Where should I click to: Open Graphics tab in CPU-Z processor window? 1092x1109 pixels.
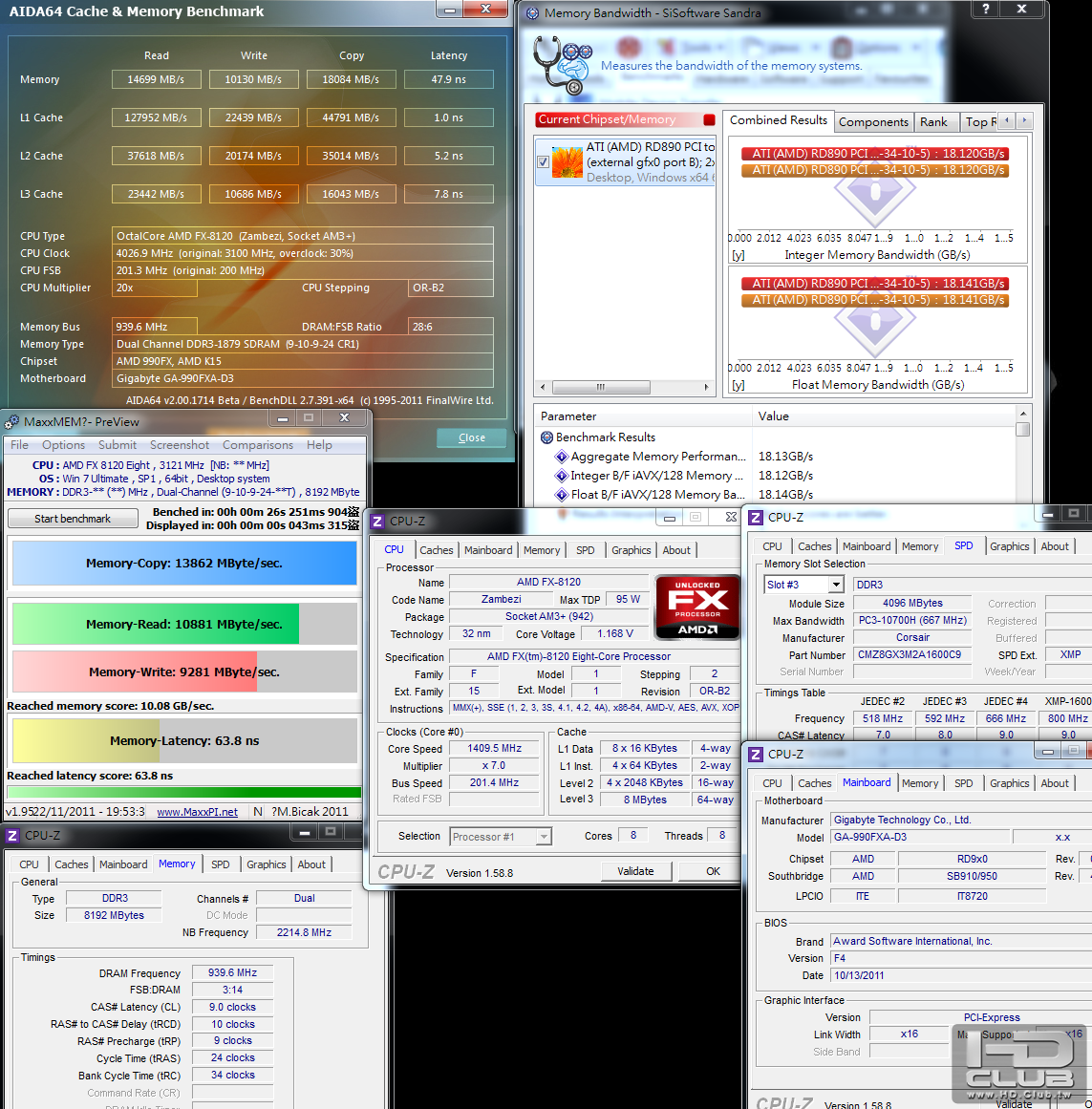pos(631,550)
